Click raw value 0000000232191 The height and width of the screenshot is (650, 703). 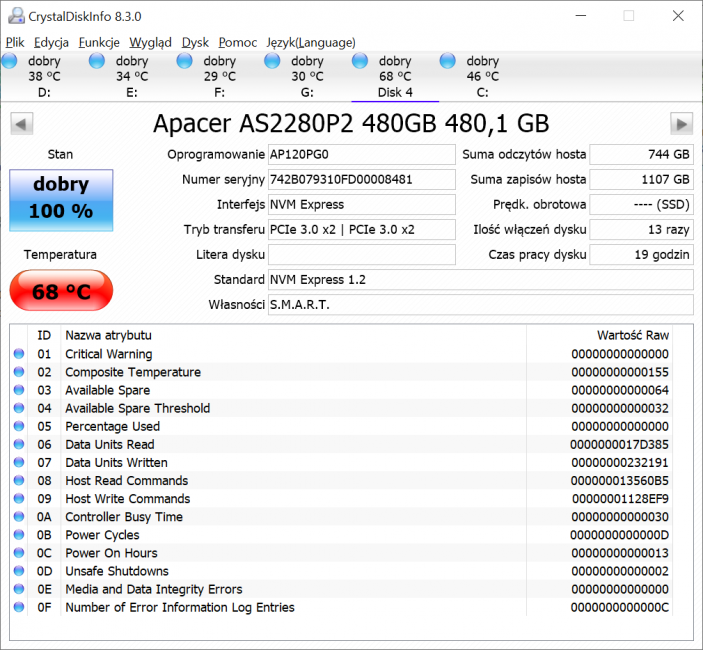(620, 463)
